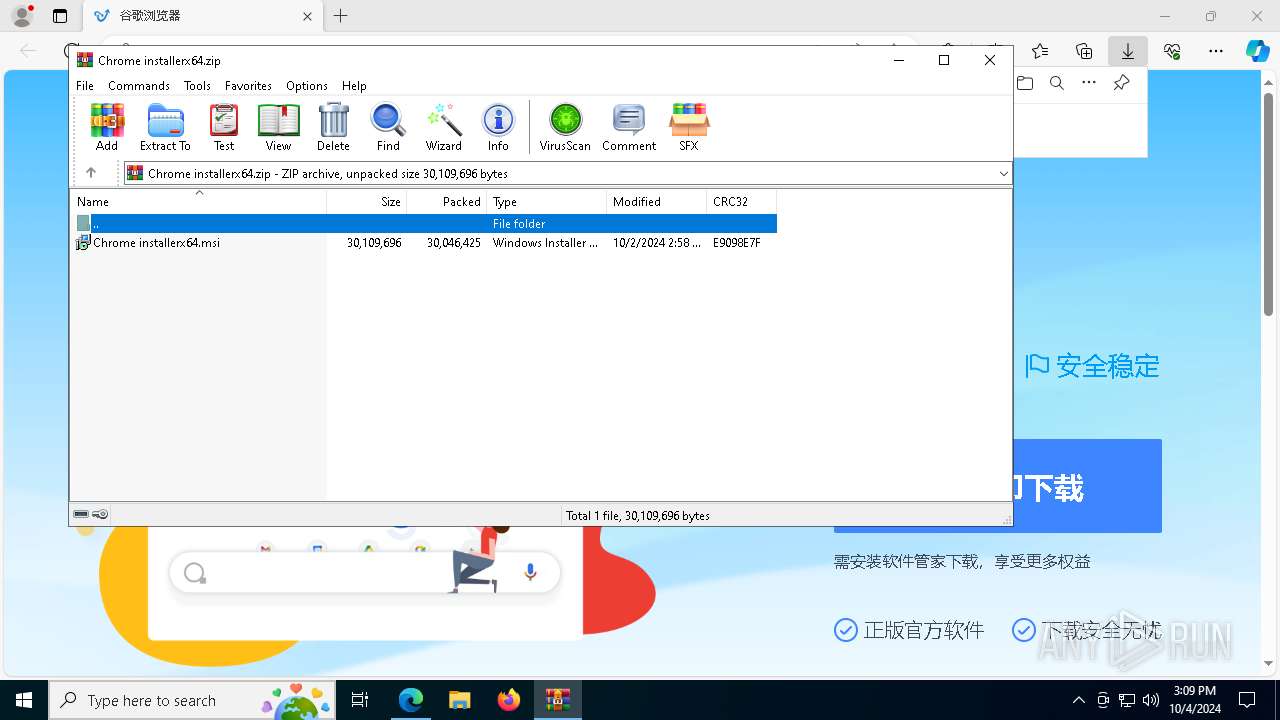Image resolution: width=1280 pixels, height=720 pixels.
Task: Show archive Info
Action: point(498,127)
